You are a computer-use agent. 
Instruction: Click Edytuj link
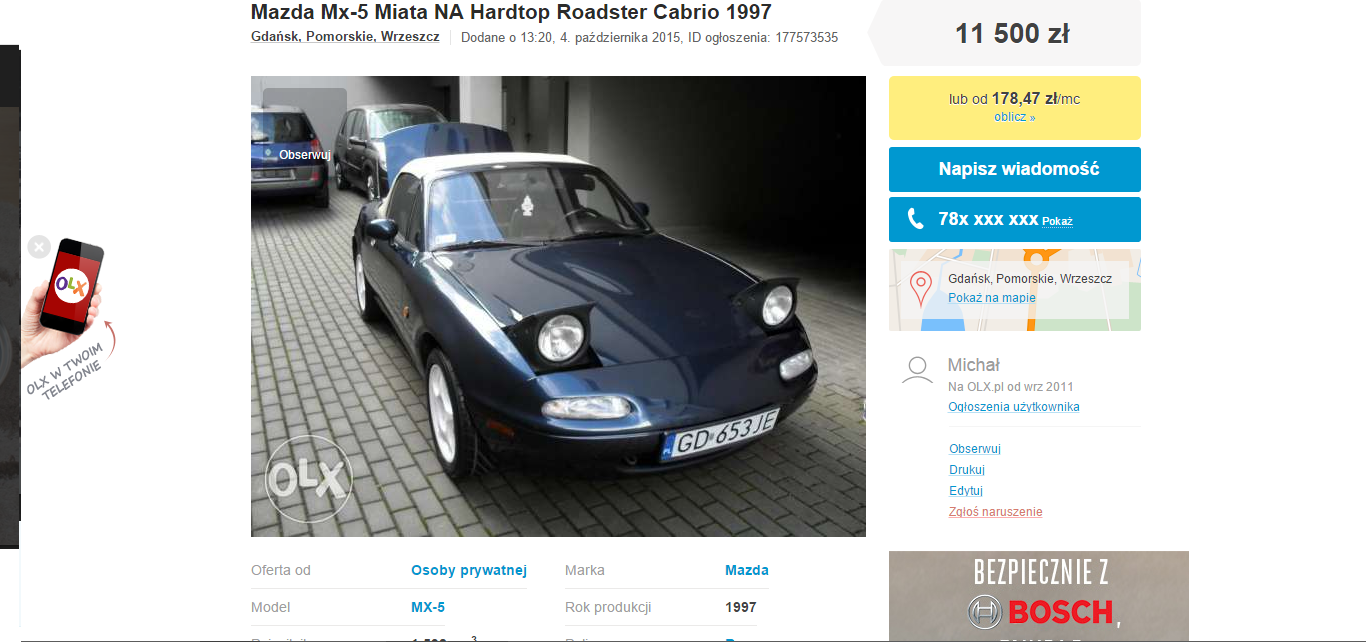tap(965, 491)
